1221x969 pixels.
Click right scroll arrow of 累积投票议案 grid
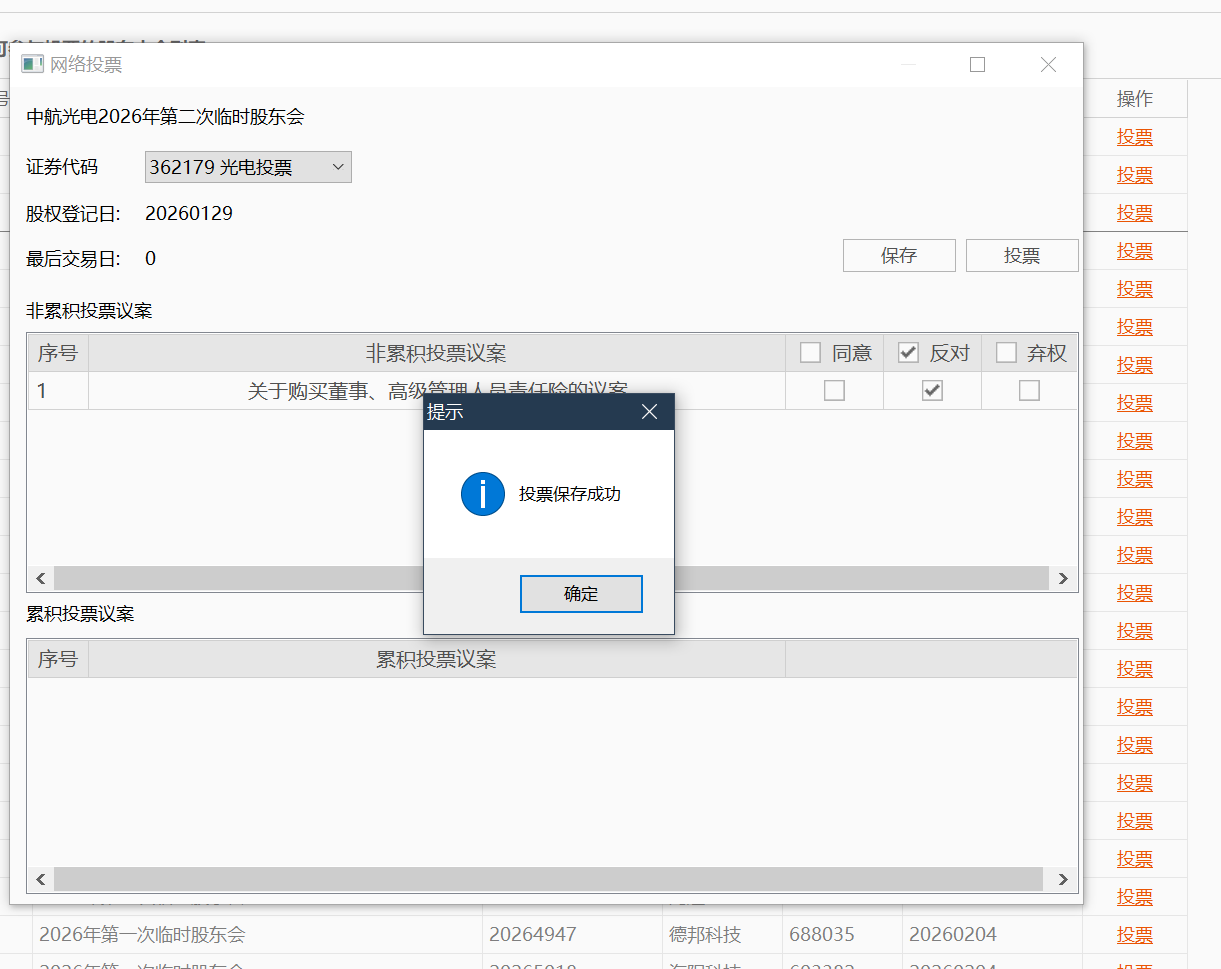tap(1063, 879)
